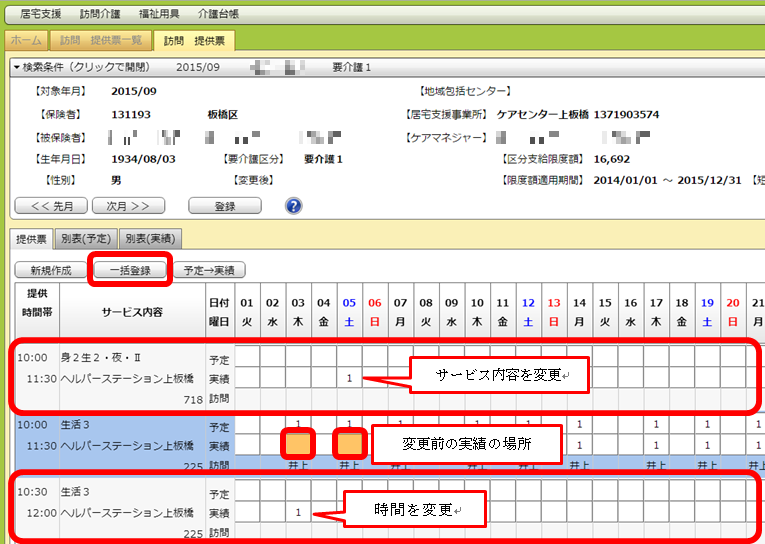This screenshot has width=765, height=544.
Task: Click the orange 実績 cell under 05 土
Action: pos(350,443)
